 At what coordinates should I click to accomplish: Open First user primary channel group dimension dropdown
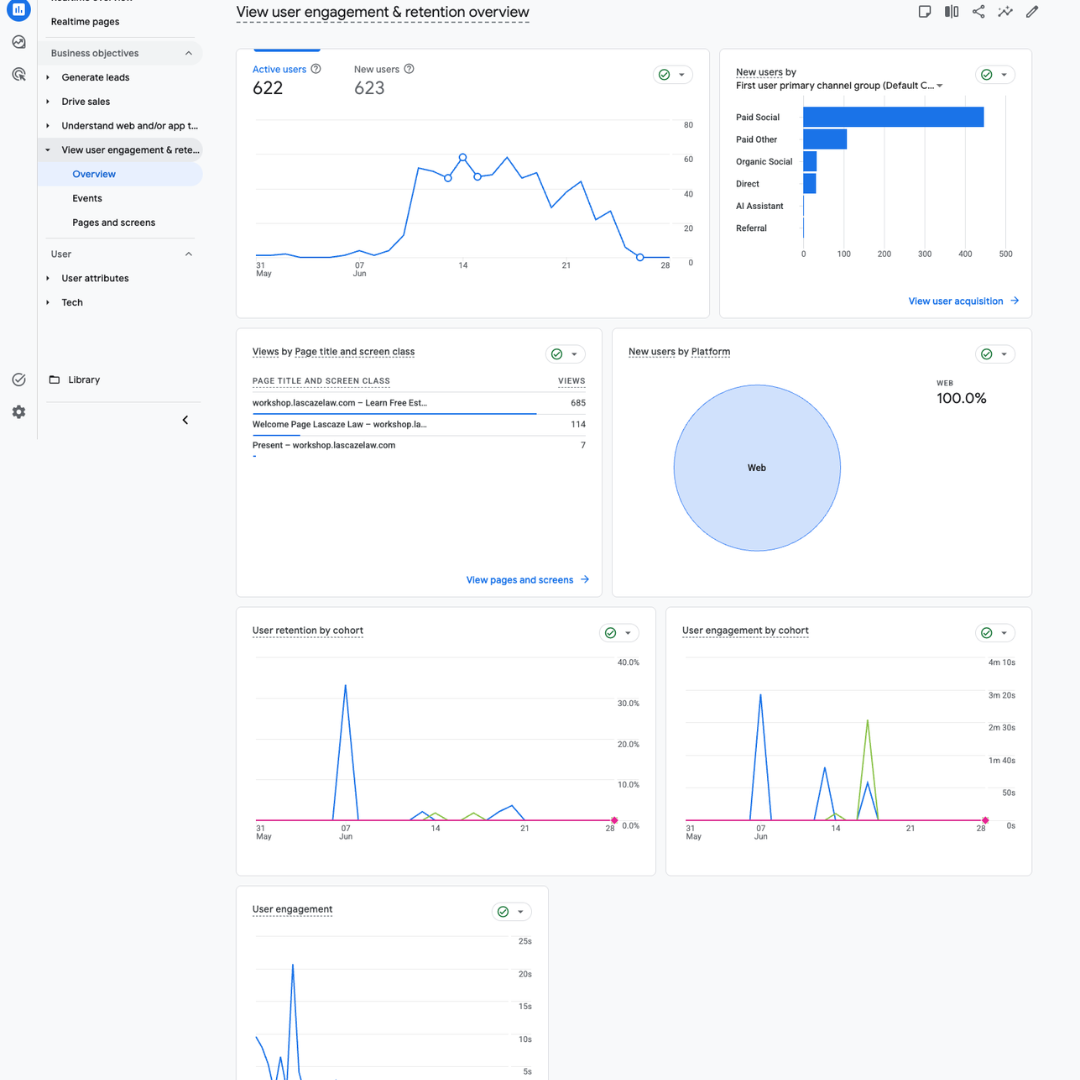click(839, 85)
